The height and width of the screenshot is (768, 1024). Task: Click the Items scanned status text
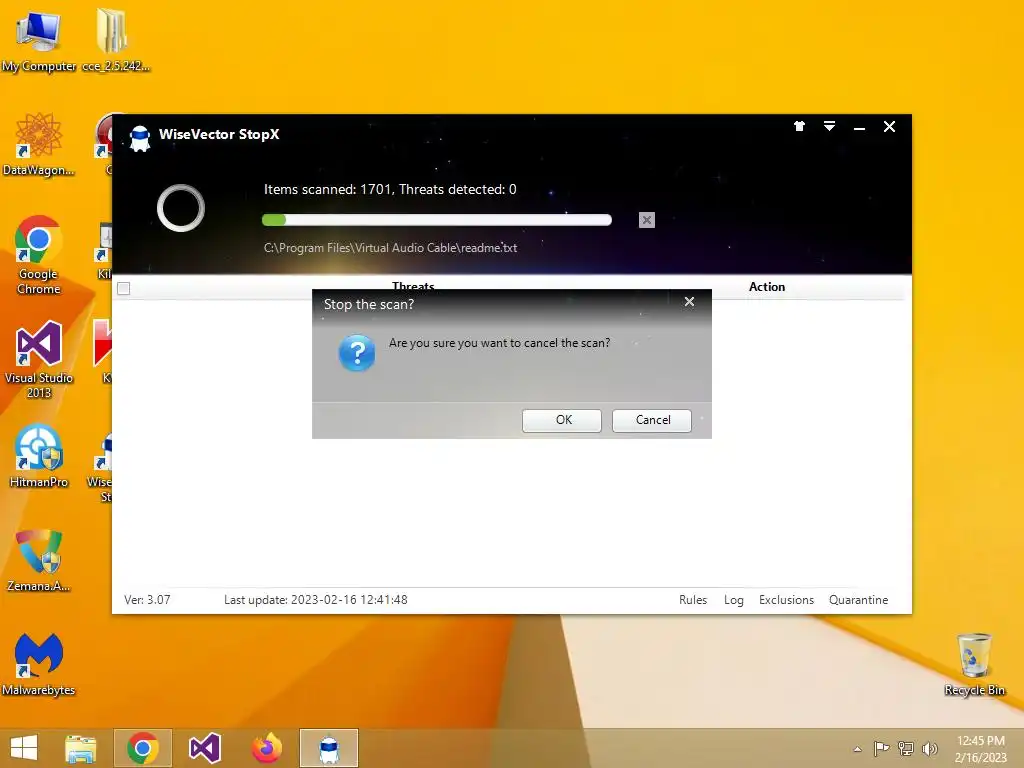pos(390,189)
